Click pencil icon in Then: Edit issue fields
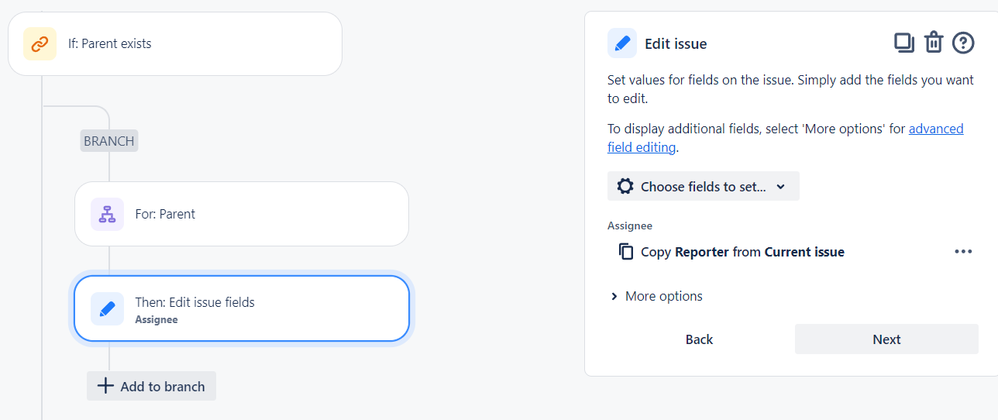Image resolution: width=998 pixels, height=420 pixels. pyautogui.click(x=107, y=309)
